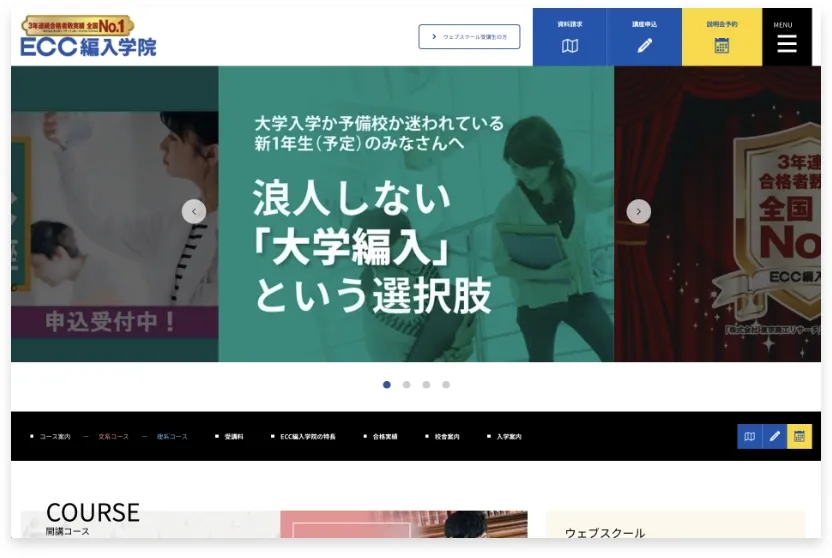Open 理系コース link in navigation bar
832x558 pixels.
pos(172,437)
